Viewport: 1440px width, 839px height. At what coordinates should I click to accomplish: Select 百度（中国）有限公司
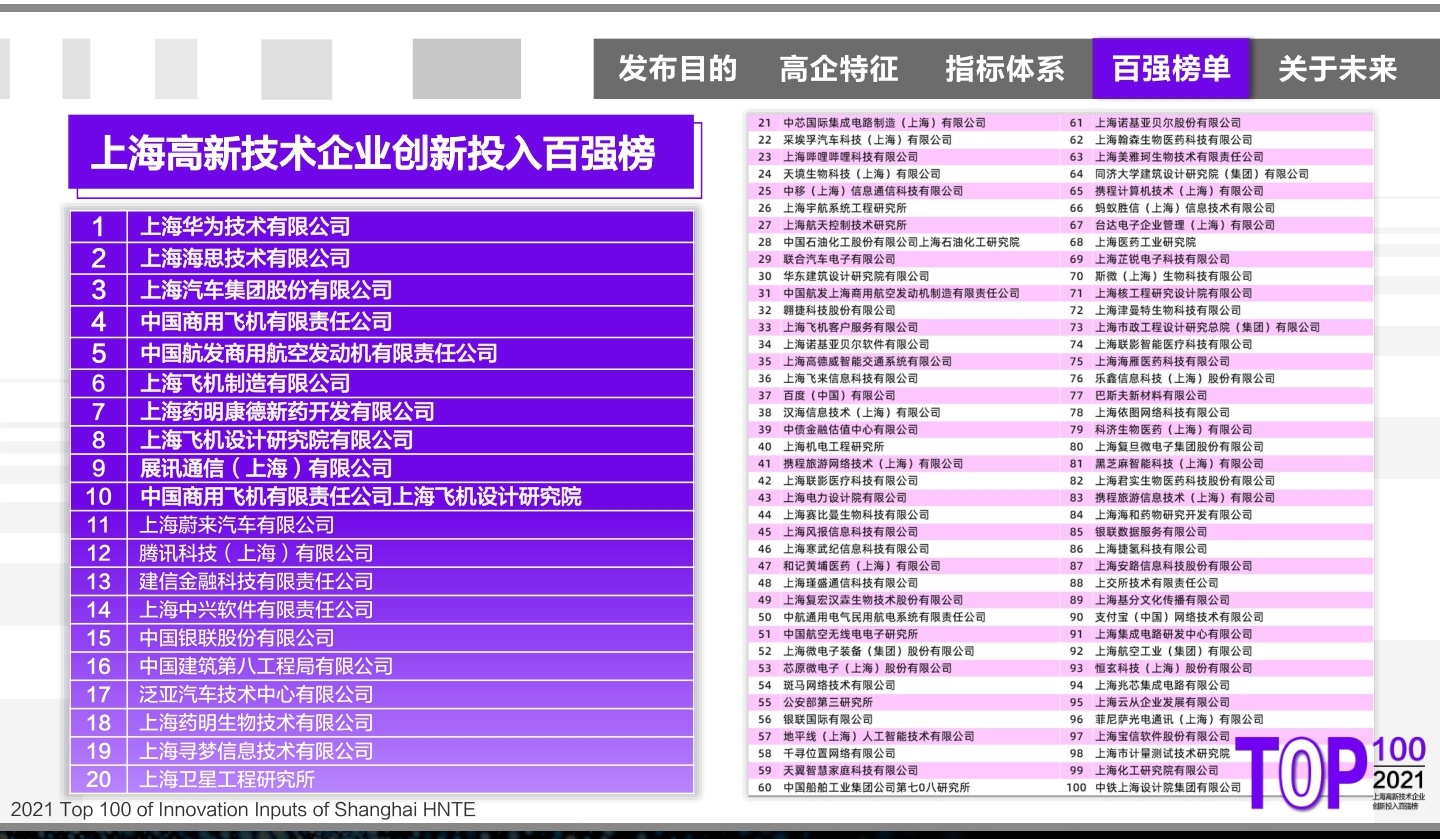[x=839, y=395]
